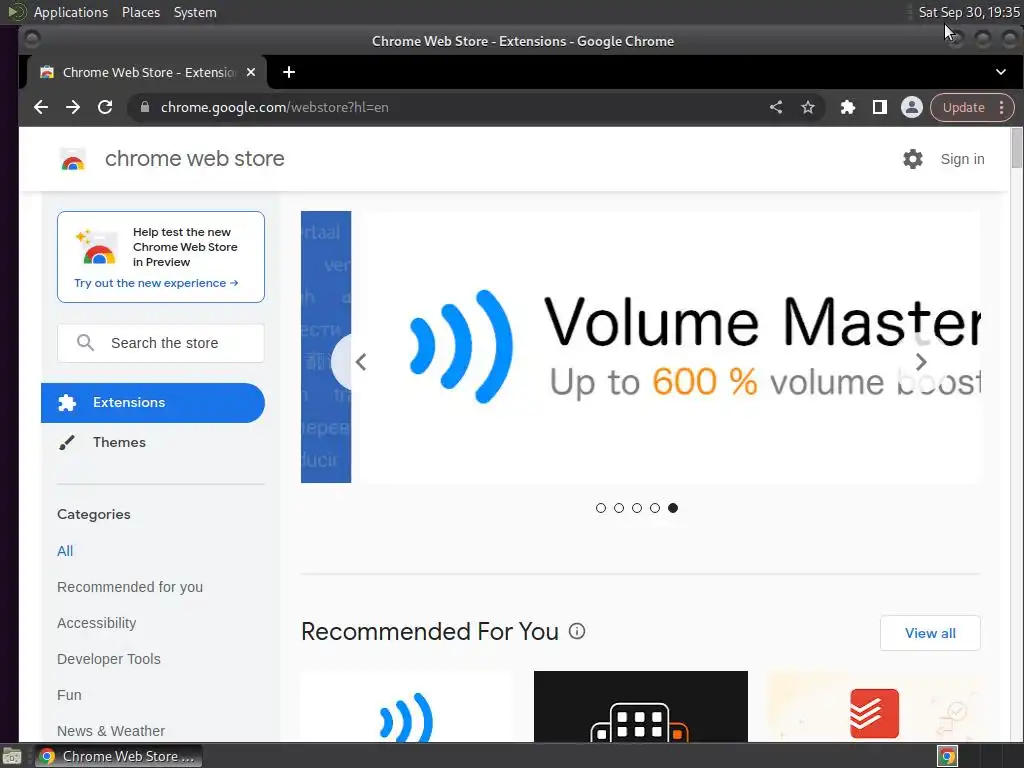Image resolution: width=1024 pixels, height=768 pixels.
Task: Reload the Chrome Web Store page
Action: tap(104, 107)
